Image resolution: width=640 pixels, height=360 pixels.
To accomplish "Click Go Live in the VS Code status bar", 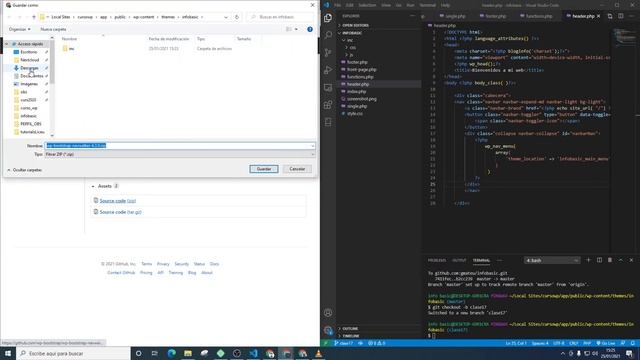I will tap(606, 343).
